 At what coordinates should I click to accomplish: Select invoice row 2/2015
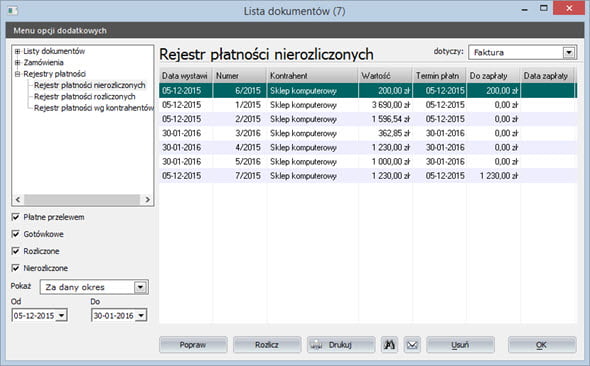[368, 119]
